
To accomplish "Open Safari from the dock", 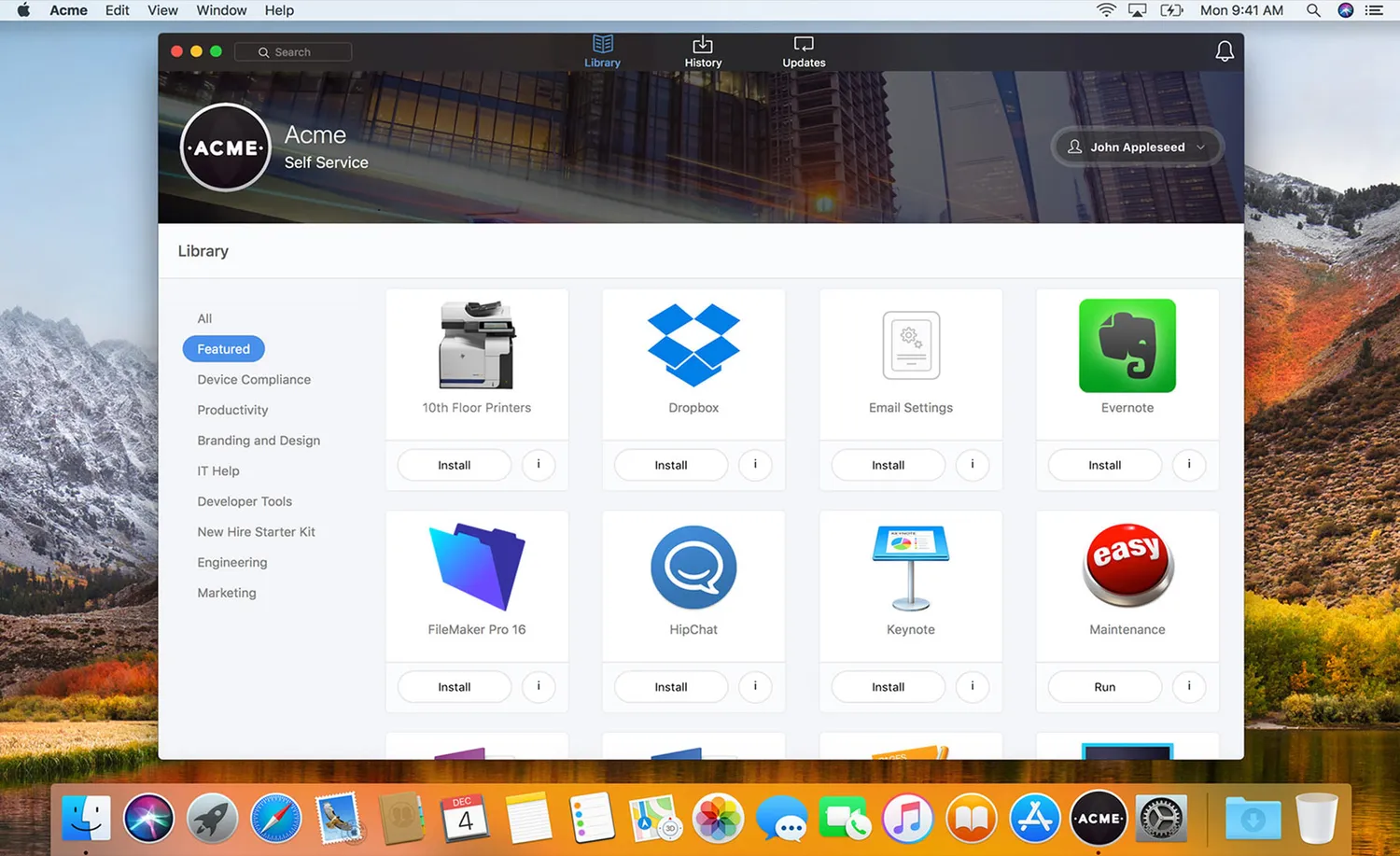I will 275,819.
